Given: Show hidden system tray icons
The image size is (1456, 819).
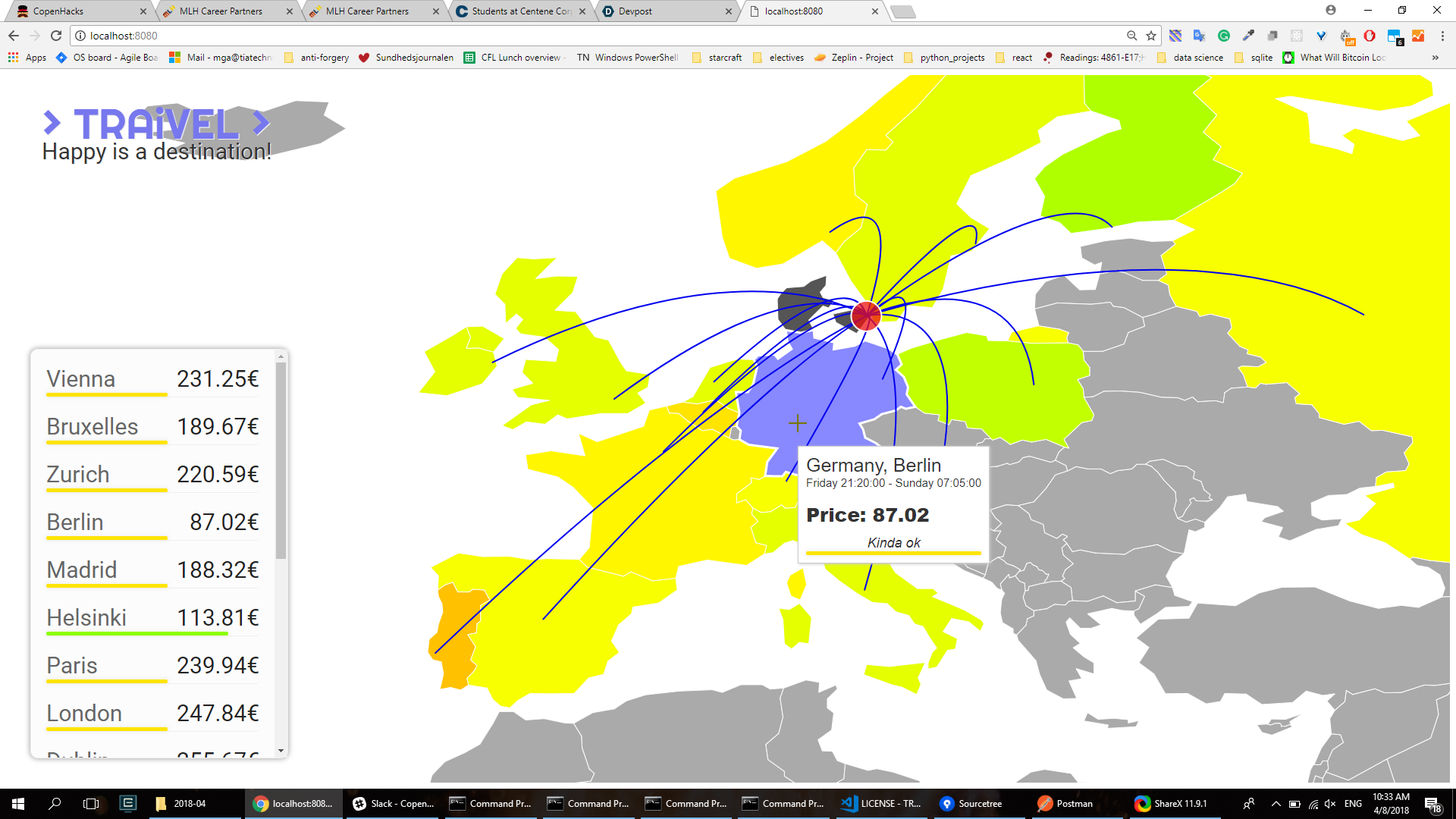Looking at the screenshot, I should 1276,804.
